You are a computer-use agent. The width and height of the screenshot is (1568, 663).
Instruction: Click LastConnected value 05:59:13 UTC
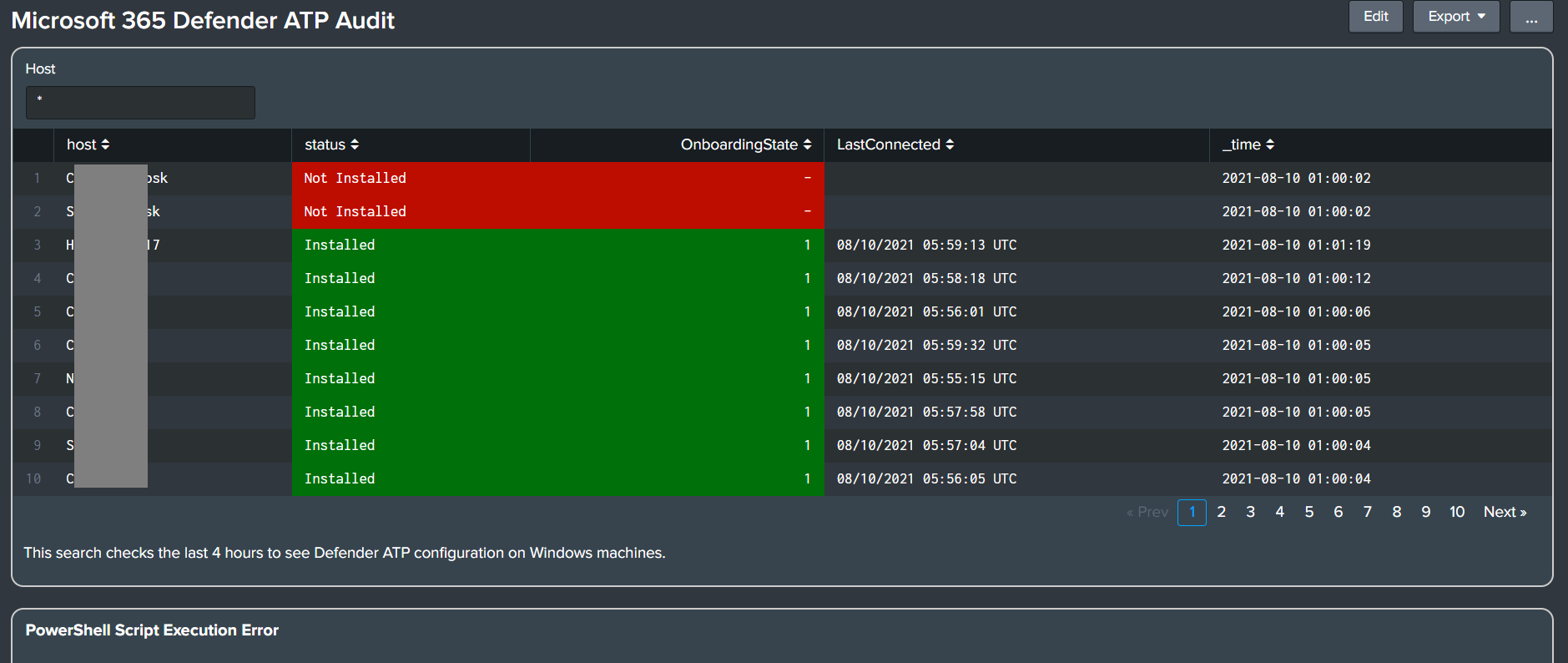pos(927,245)
